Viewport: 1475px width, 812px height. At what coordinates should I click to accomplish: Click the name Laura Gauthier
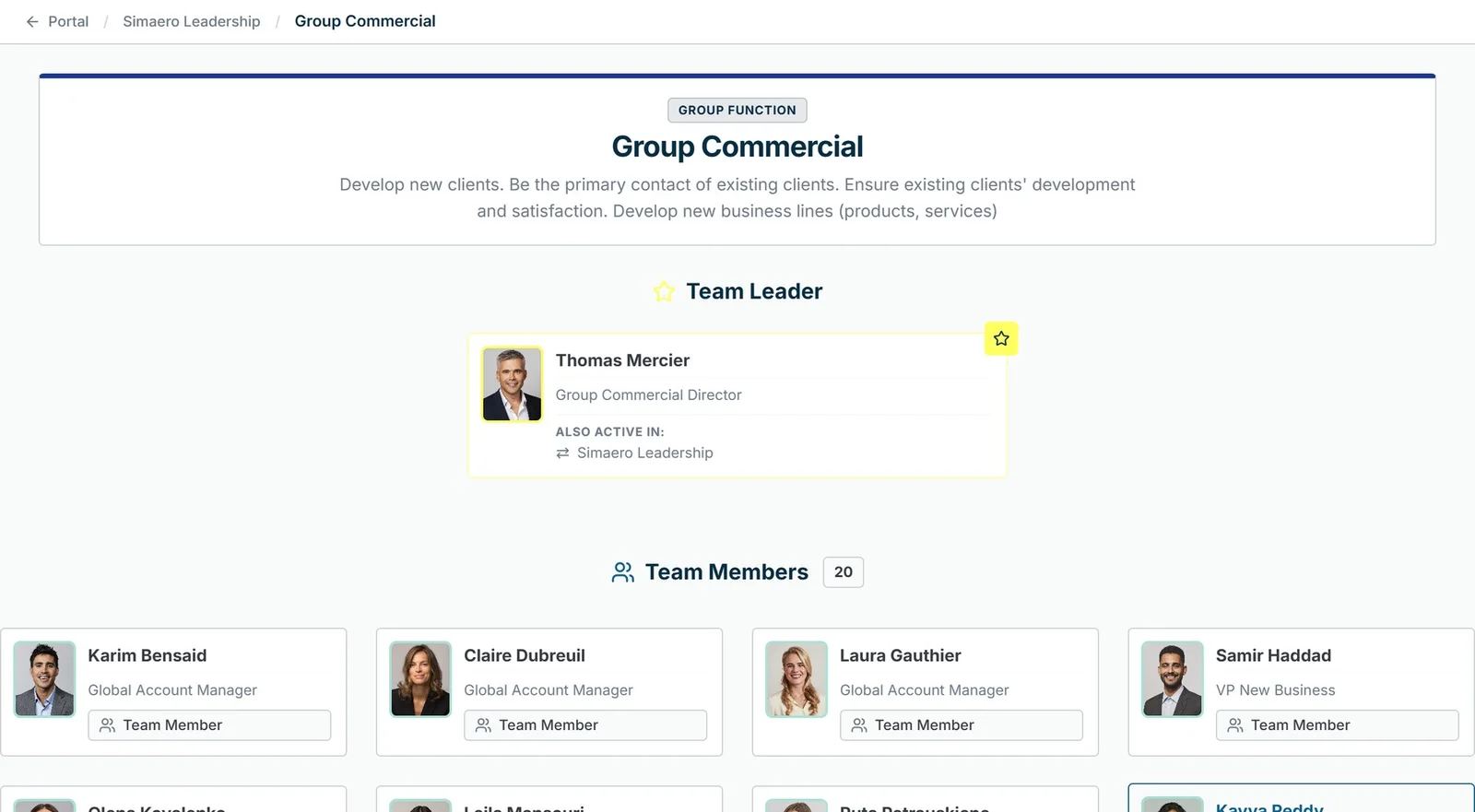click(x=901, y=655)
